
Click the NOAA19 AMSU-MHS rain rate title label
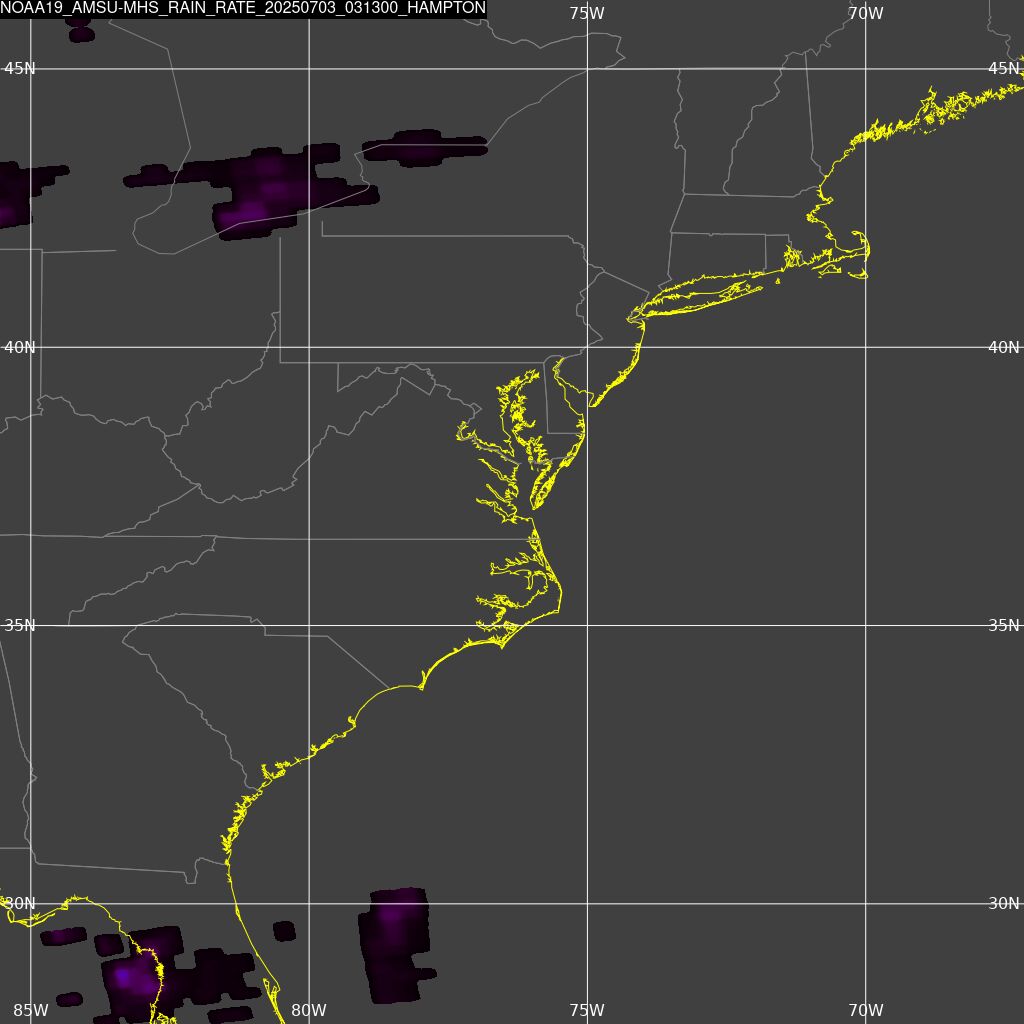click(x=243, y=8)
